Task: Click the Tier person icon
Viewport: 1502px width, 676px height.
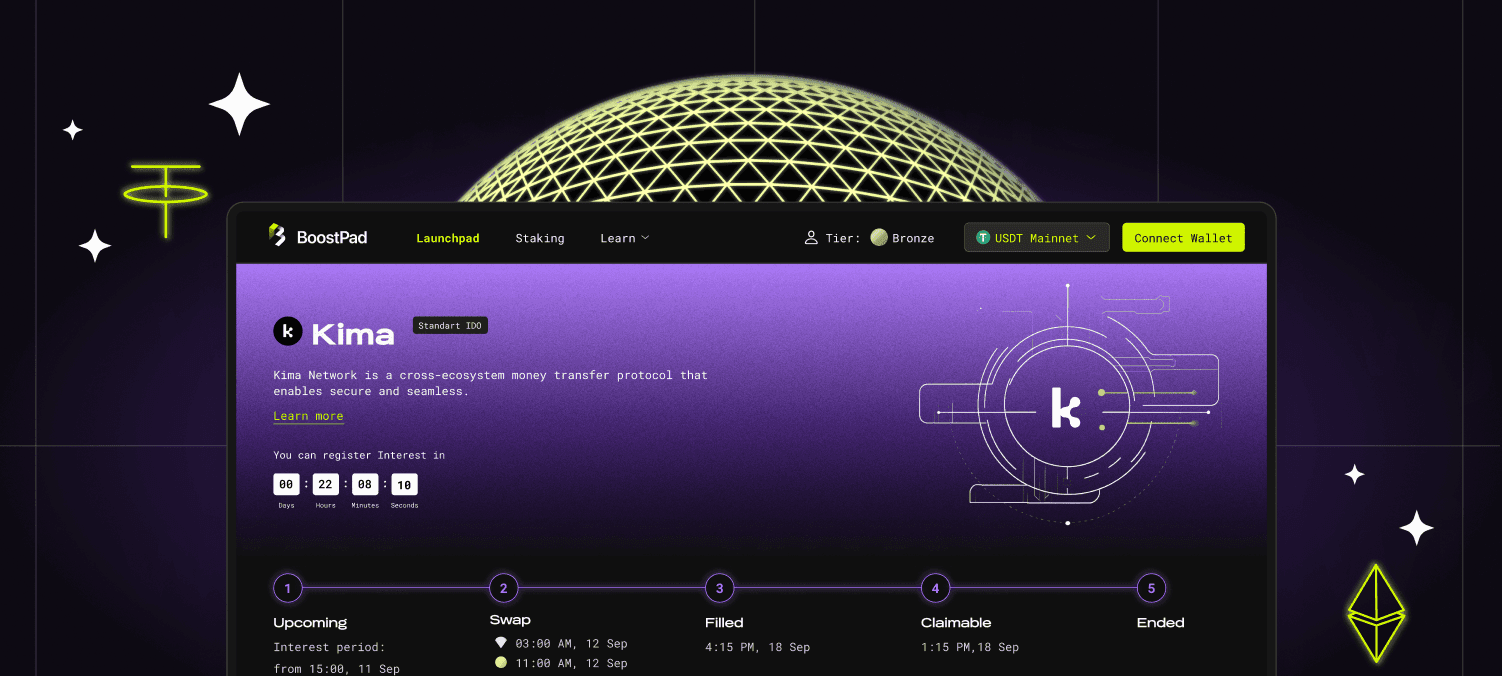Action: [811, 237]
